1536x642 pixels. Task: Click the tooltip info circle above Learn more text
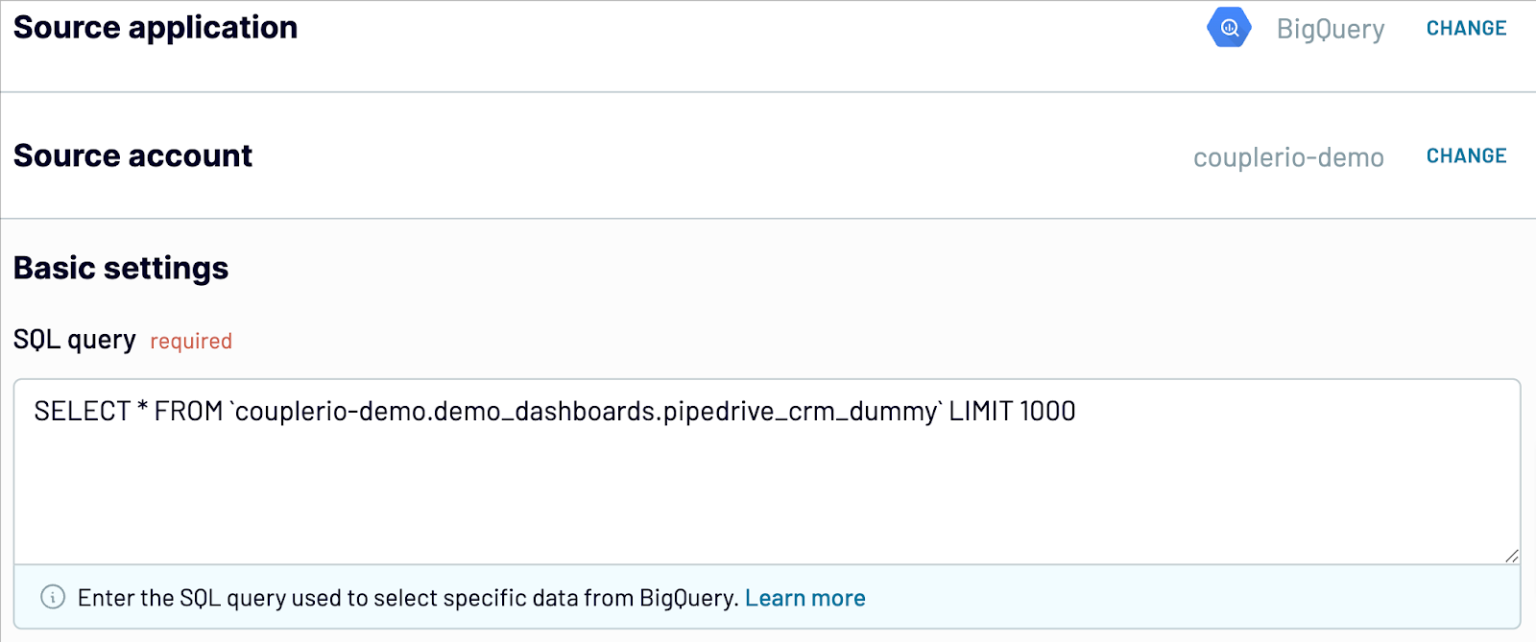click(51, 597)
